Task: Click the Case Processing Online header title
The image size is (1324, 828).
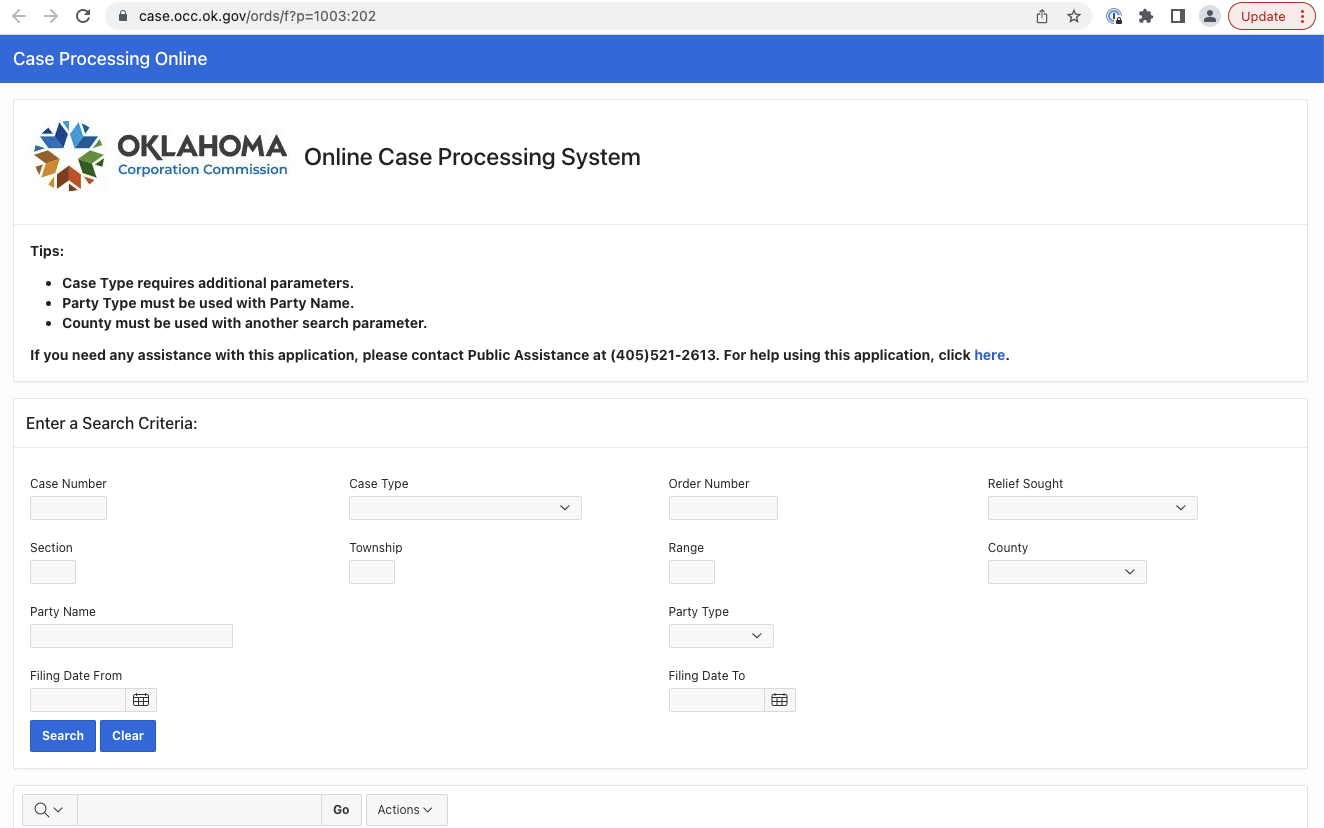Action: (110, 59)
